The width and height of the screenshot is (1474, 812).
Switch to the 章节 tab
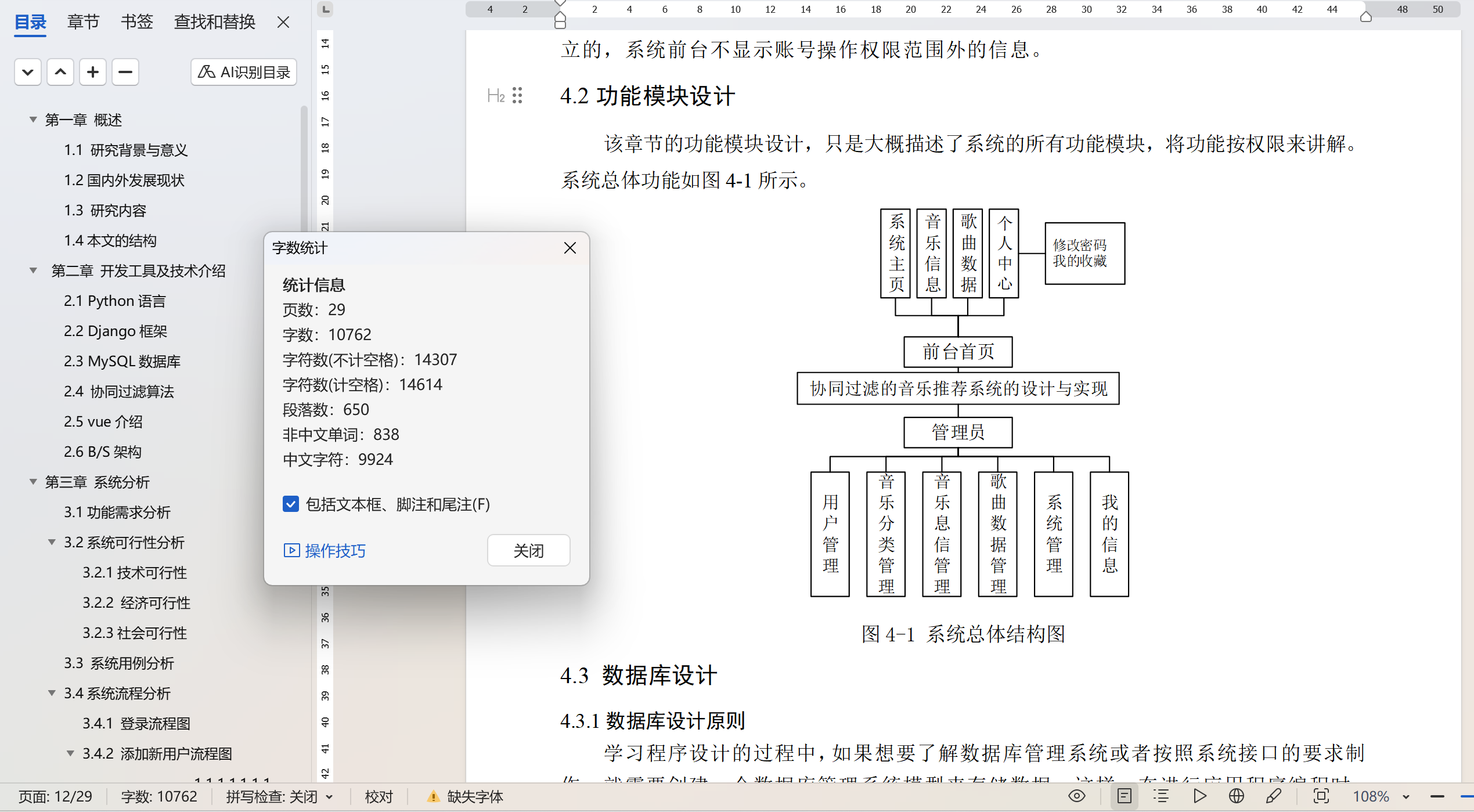tap(83, 22)
